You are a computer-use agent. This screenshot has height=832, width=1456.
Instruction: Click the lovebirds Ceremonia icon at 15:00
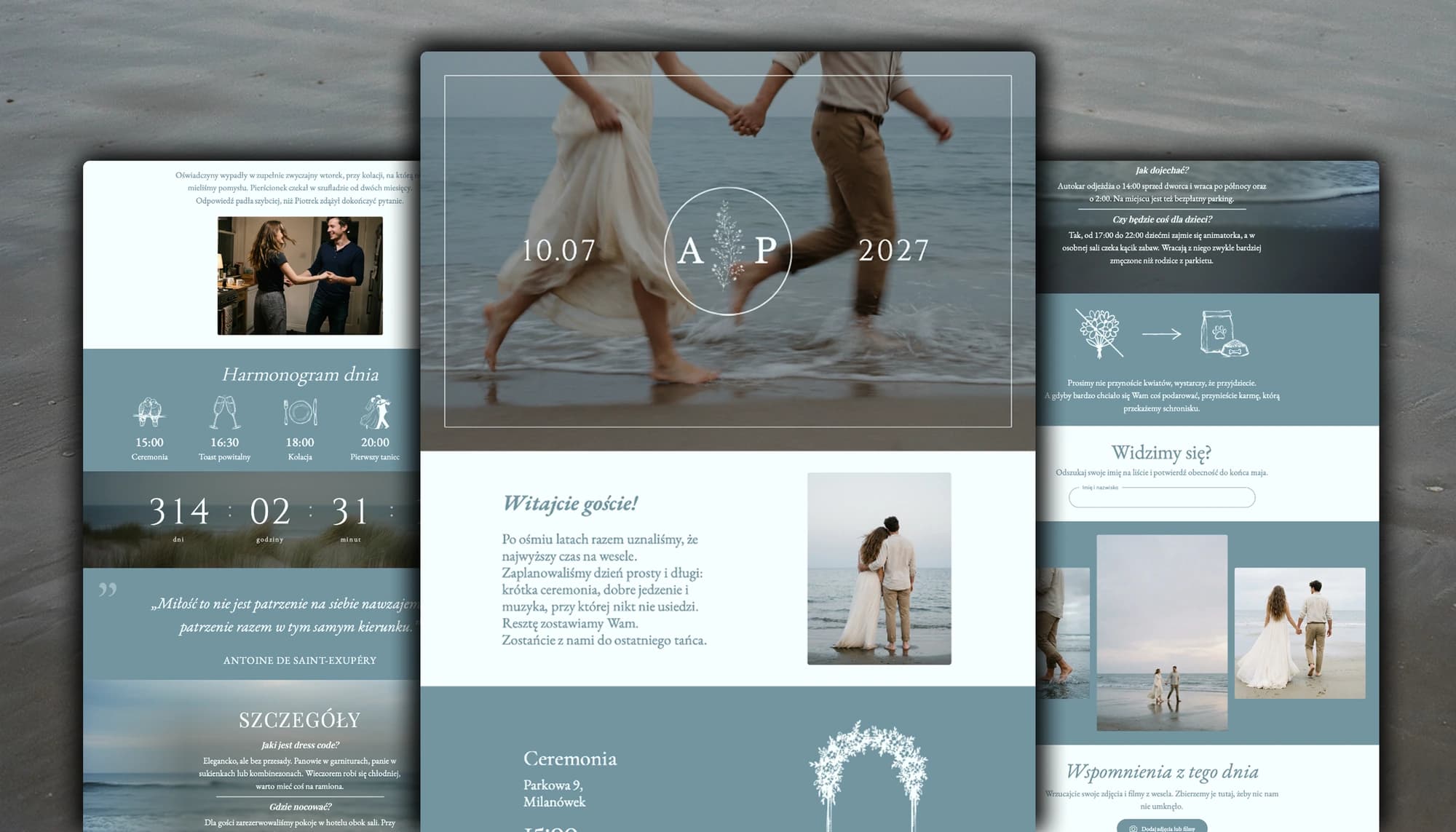point(149,412)
